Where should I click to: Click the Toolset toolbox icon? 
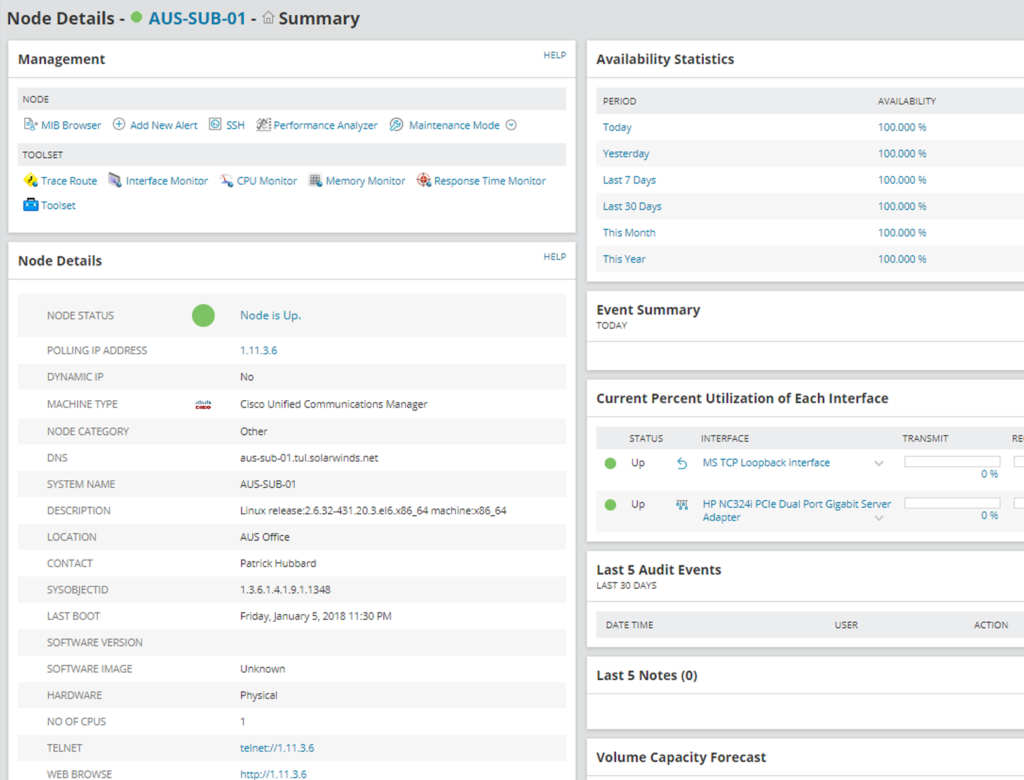click(31, 204)
